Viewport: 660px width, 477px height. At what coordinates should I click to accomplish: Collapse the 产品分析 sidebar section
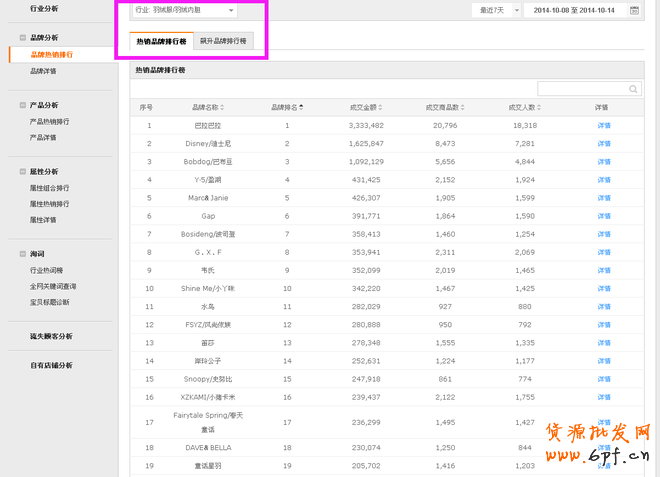click(x=22, y=104)
